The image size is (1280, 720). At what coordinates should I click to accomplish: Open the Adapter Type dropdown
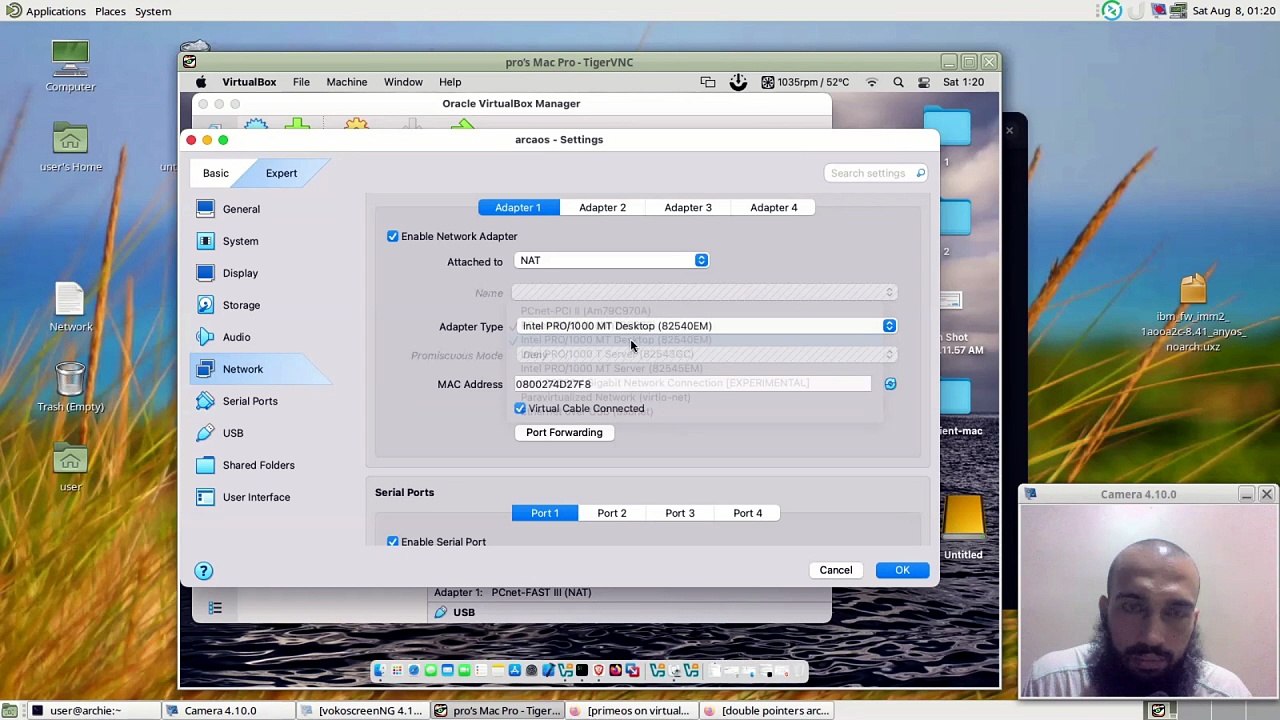[706, 326]
